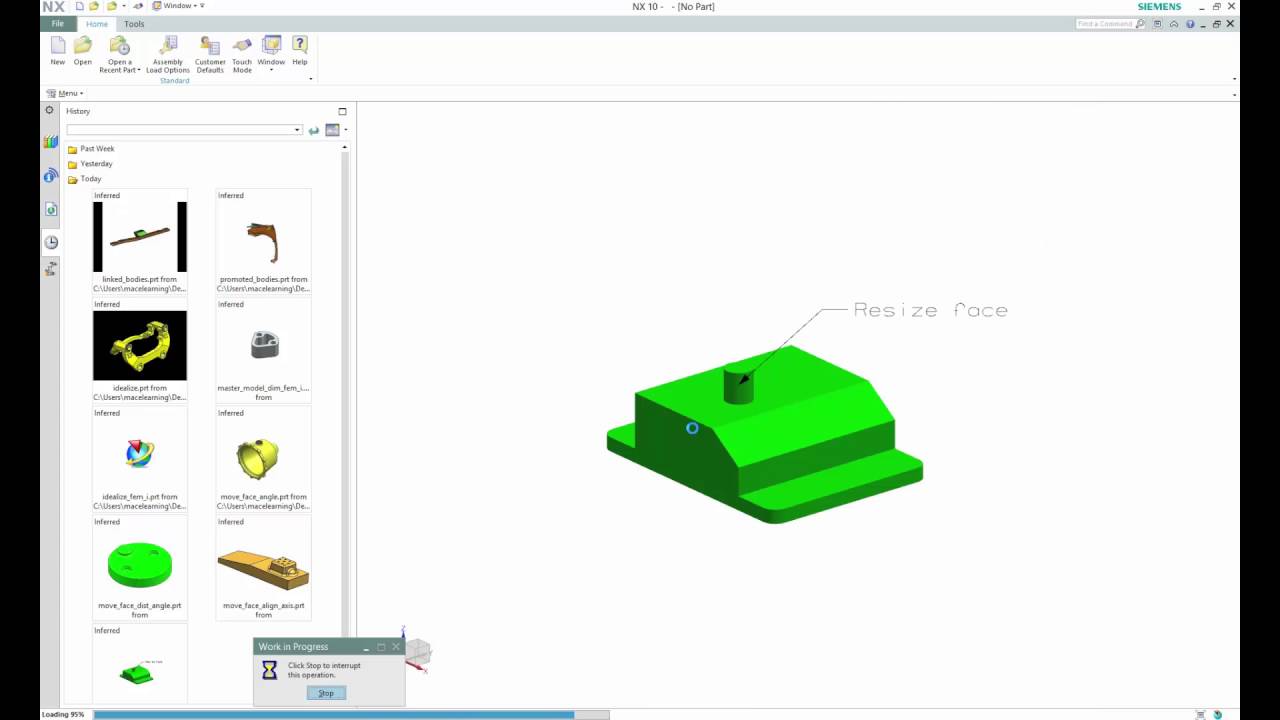
Task: Click the History thumbnail view icon
Action: 332,130
